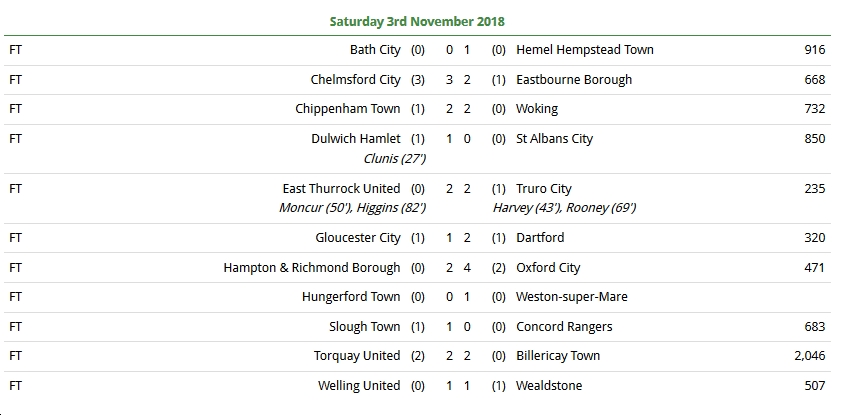Open Torquay United team link
Image resolution: width=863 pixels, height=415 pixels.
(x=357, y=356)
